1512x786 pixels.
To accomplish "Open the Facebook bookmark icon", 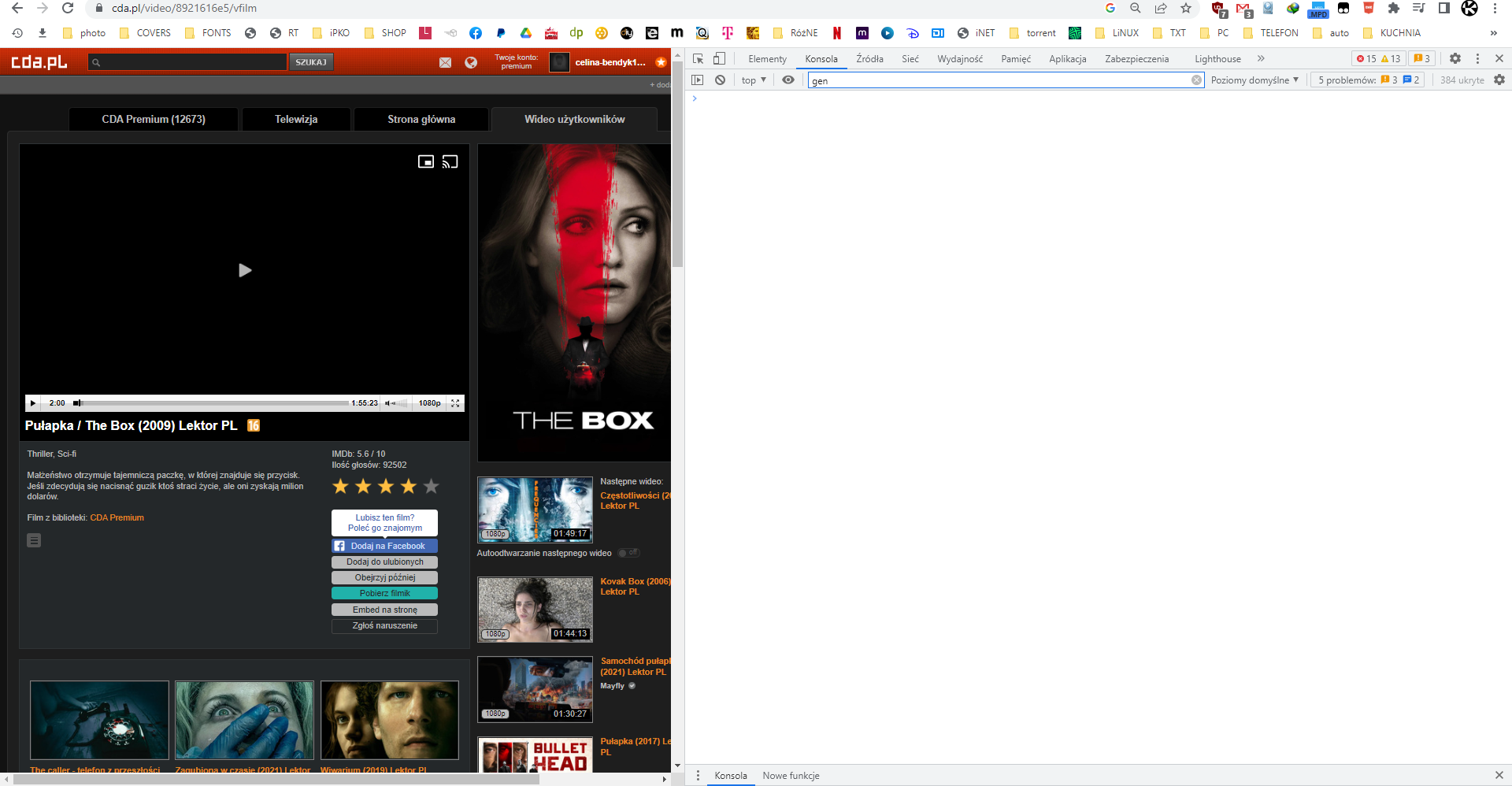I will pos(476,33).
